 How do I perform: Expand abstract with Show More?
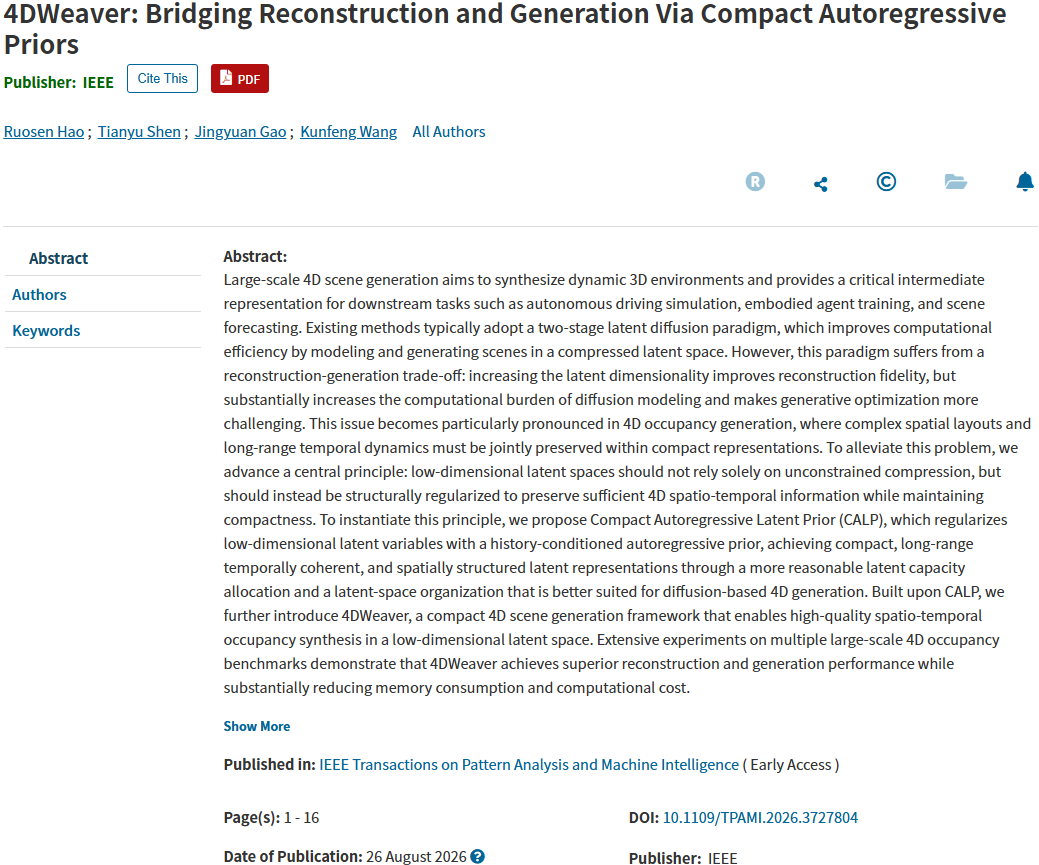[256, 726]
